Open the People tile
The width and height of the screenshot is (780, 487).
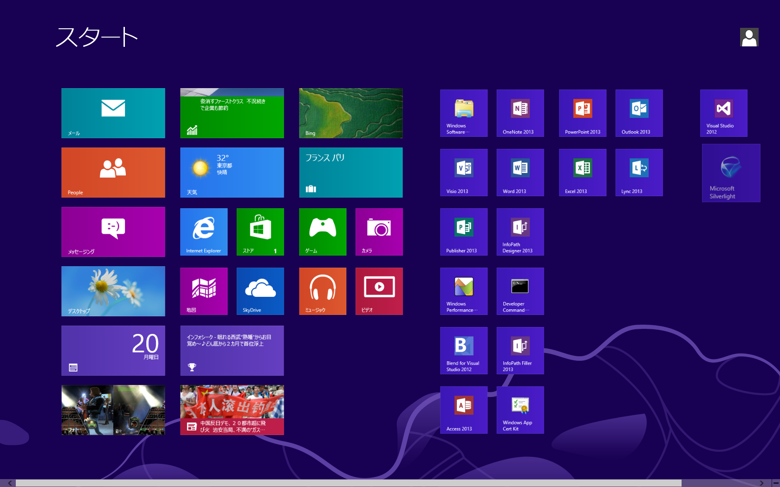(113, 172)
